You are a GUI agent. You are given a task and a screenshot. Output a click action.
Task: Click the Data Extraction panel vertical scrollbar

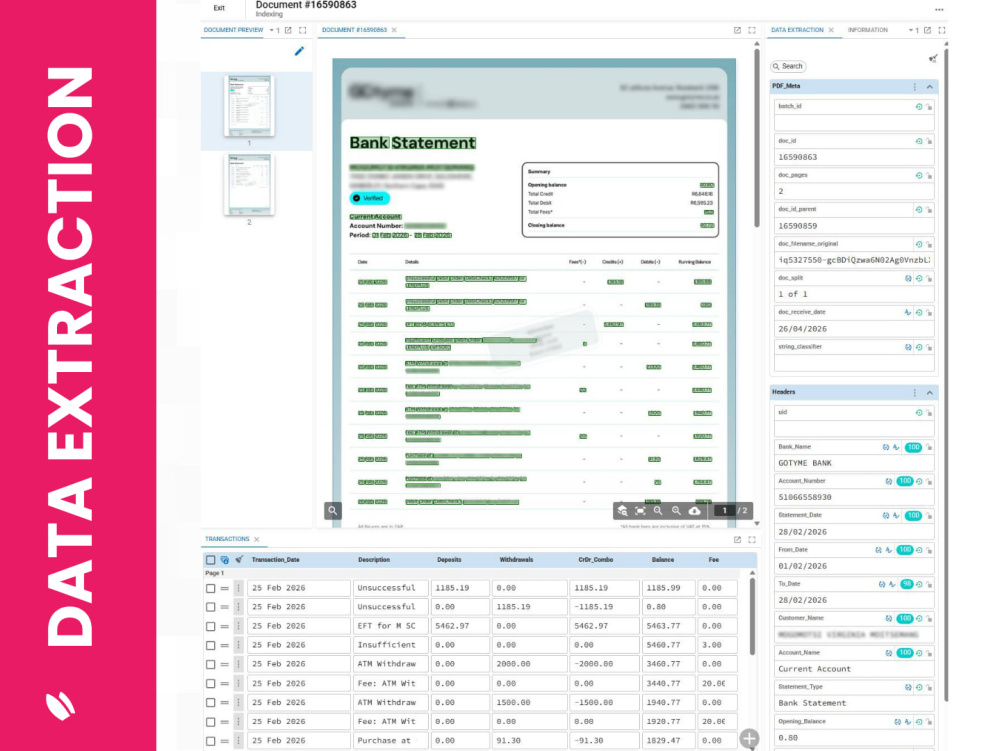[946, 373]
